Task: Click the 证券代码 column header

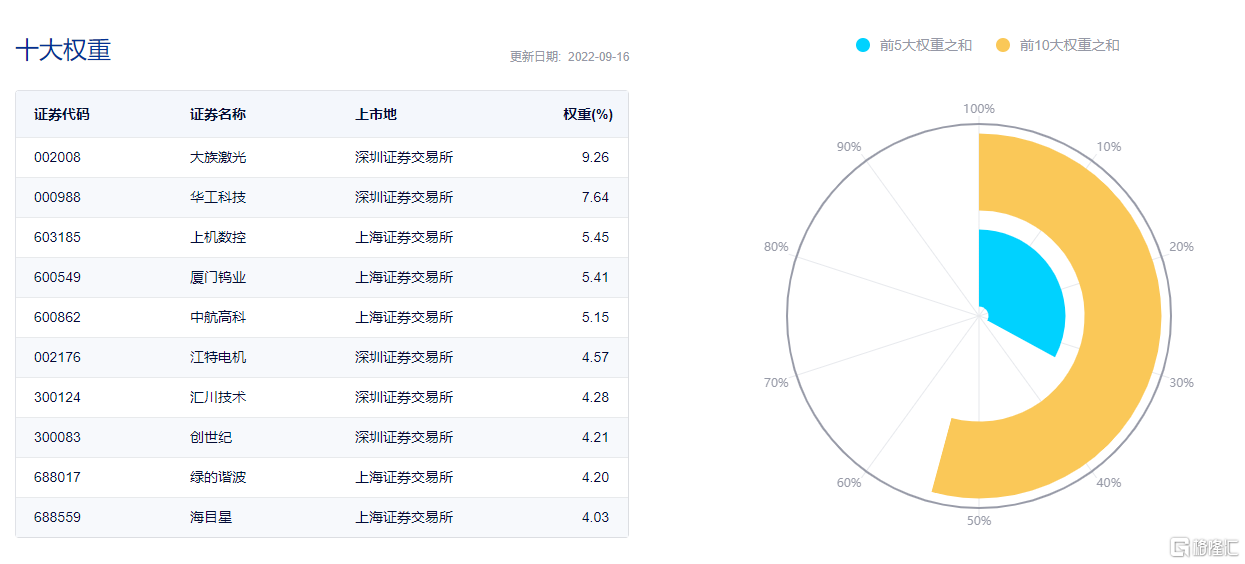Action: click(x=62, y=114)
